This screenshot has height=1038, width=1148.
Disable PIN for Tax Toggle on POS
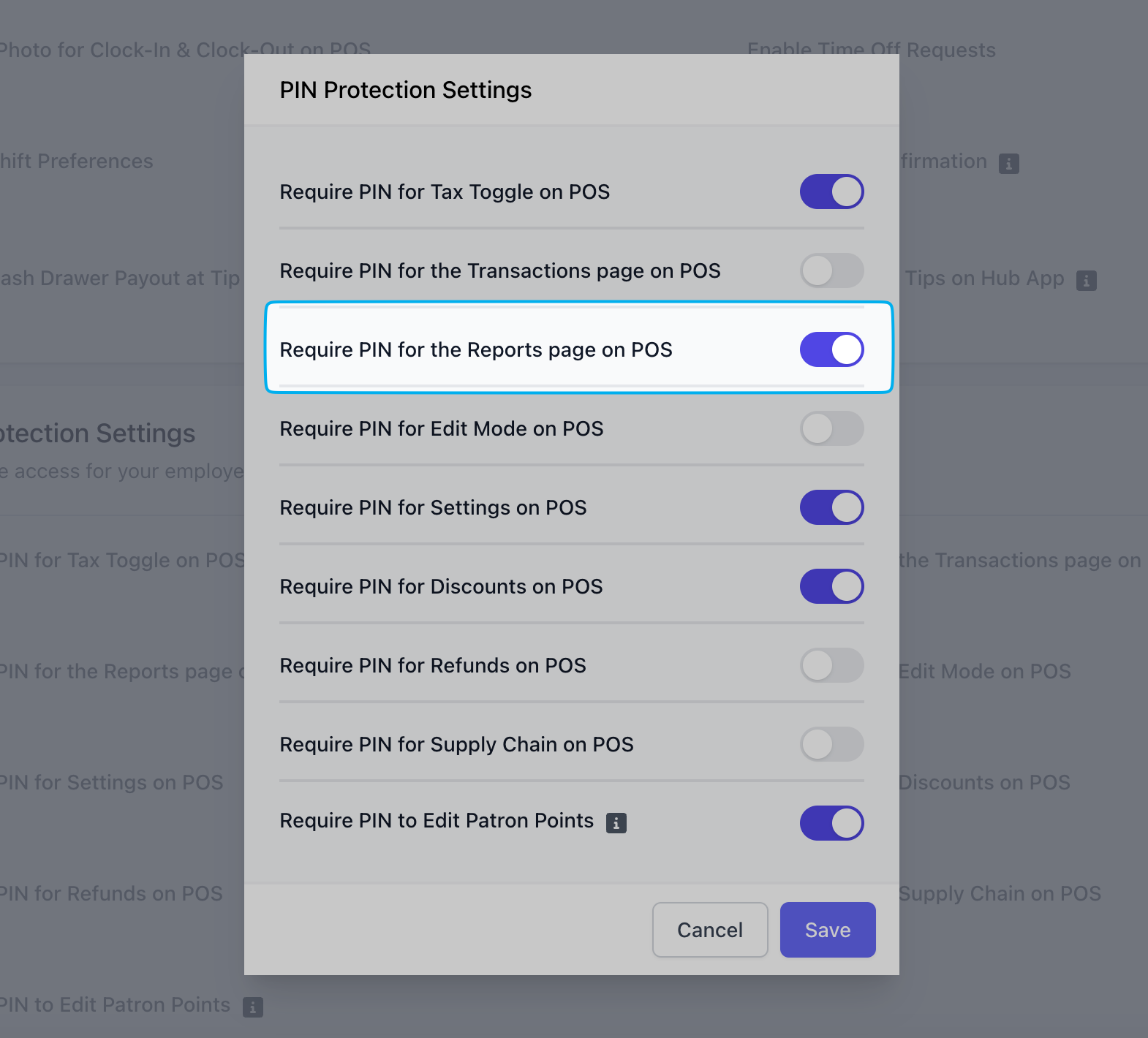pos(831,192)
